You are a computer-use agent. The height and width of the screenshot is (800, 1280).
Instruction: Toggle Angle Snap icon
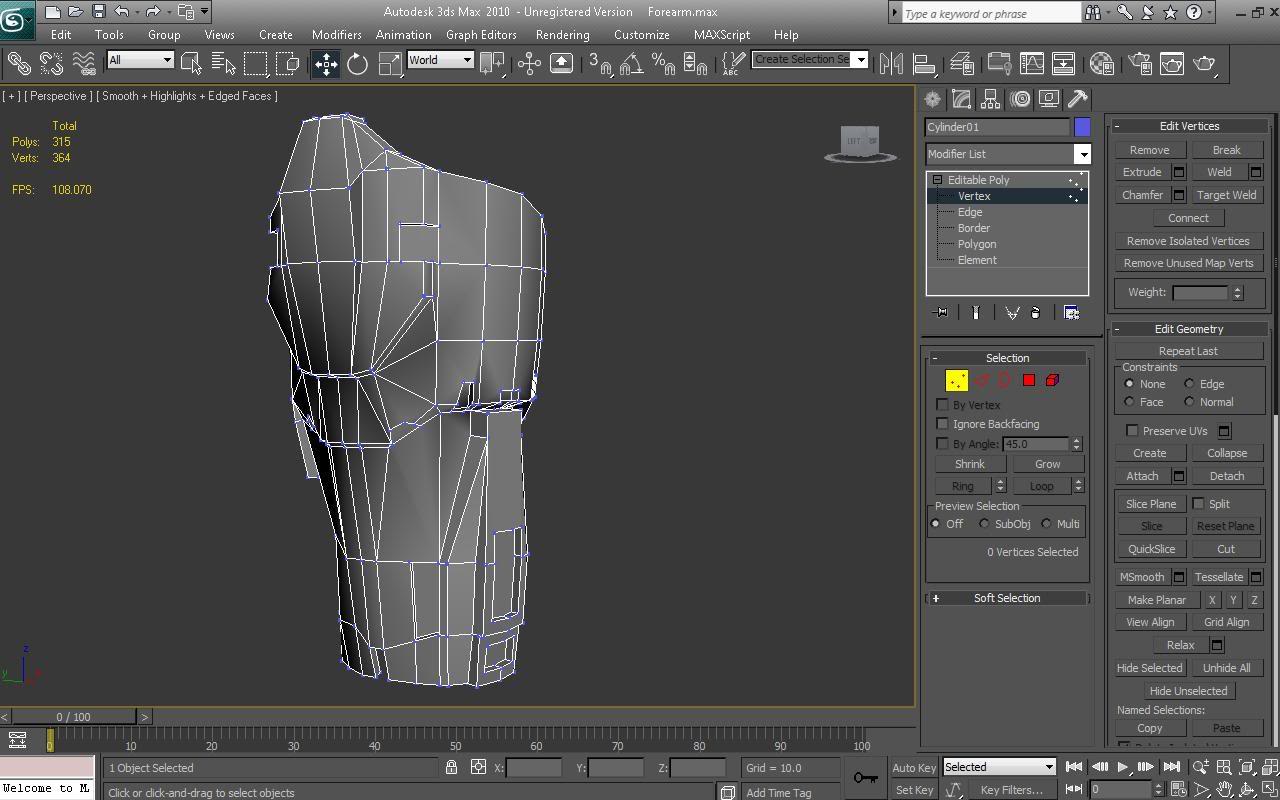(631, 63)
